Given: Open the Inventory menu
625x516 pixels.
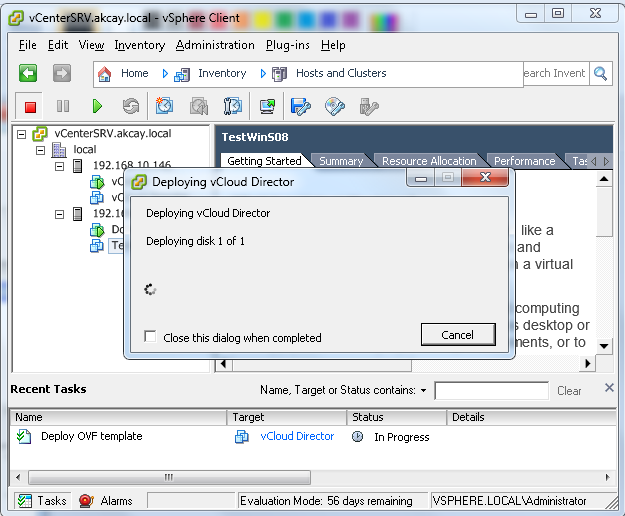Looking at the screenshot, I should [x=140, y=45].
